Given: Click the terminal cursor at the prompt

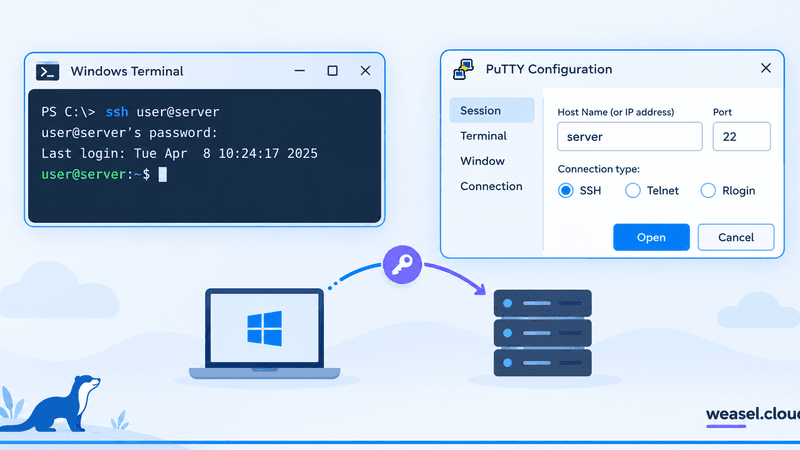Looking at the screenshot, I should pos(162,174).
